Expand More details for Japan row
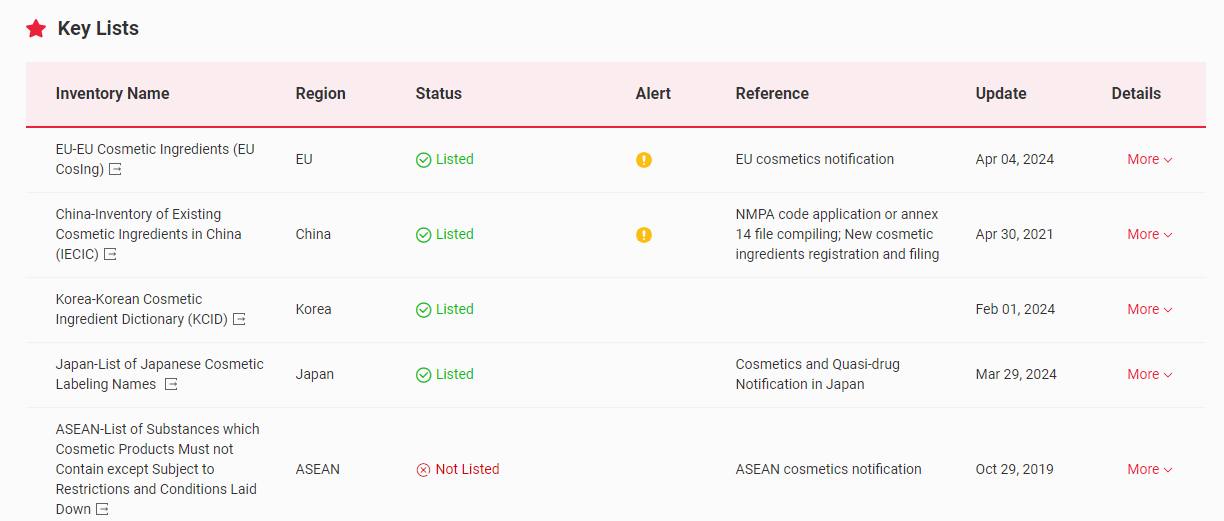This screenshot has width=1224, height=521. tap(1149, 375)
